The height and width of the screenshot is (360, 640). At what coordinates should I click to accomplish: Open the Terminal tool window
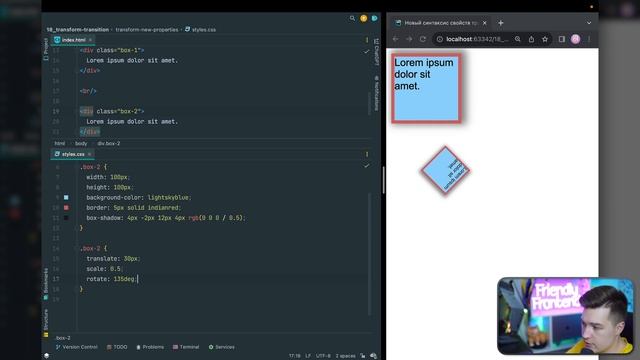point(186,347)
